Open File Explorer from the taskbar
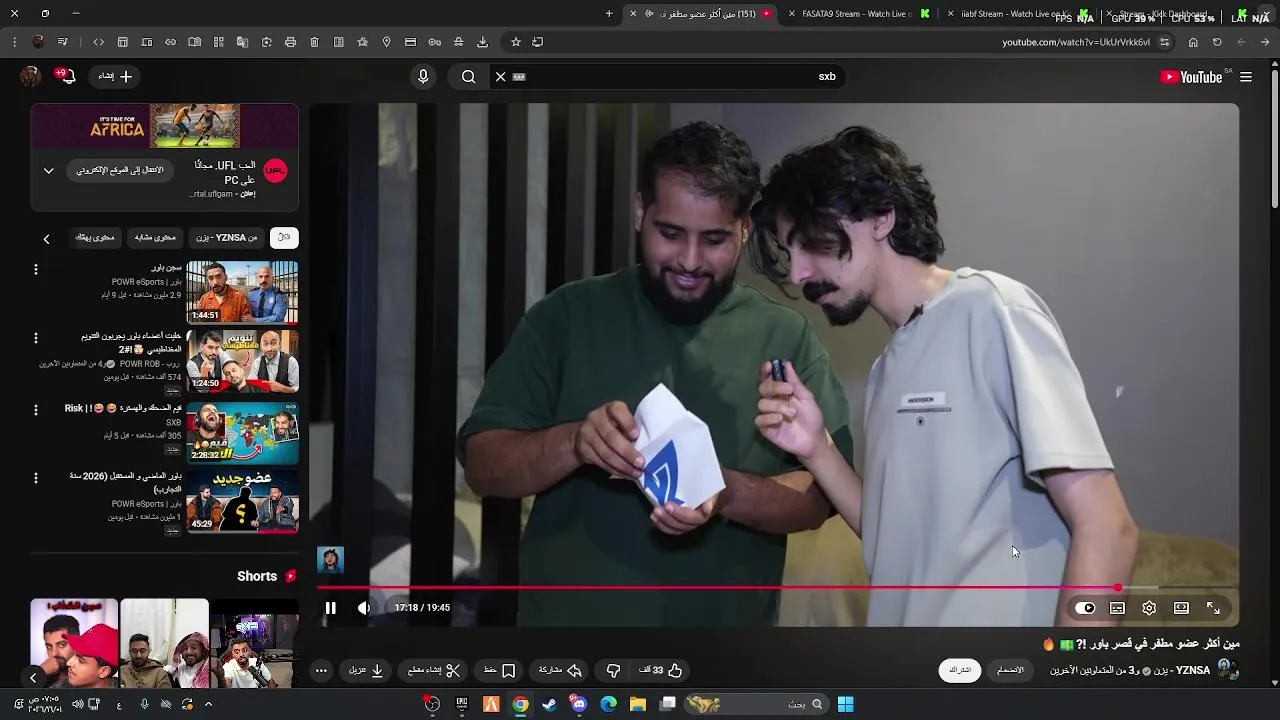Image resolution: width=1280 pixels, height=720 pixels. coord(638,704)
